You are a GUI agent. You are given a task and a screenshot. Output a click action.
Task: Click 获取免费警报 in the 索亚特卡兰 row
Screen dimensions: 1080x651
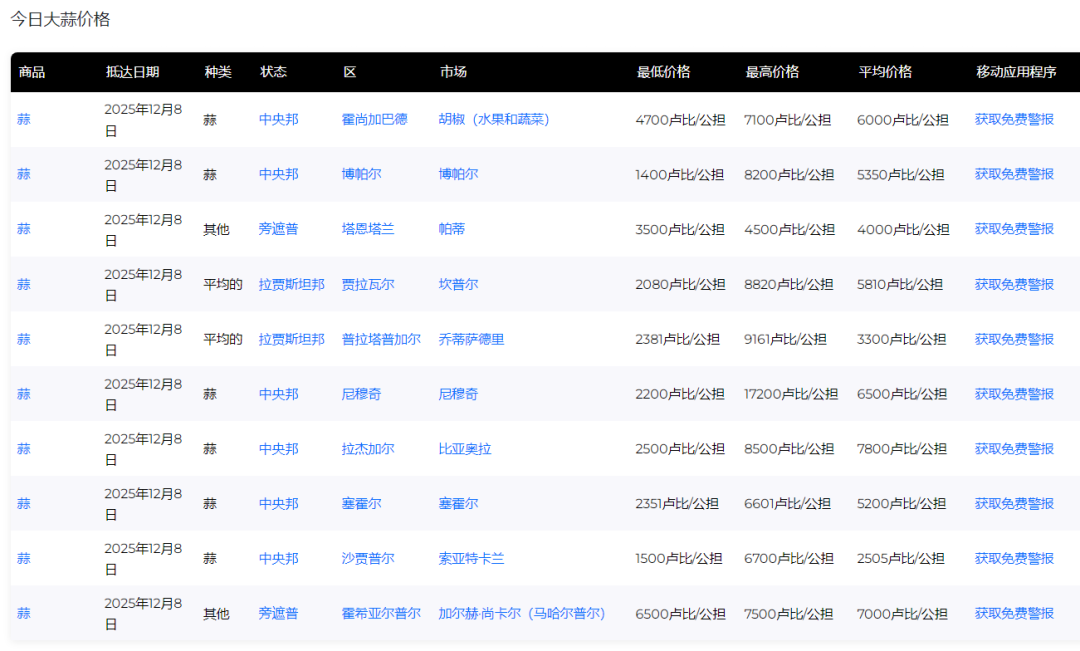1014,559
